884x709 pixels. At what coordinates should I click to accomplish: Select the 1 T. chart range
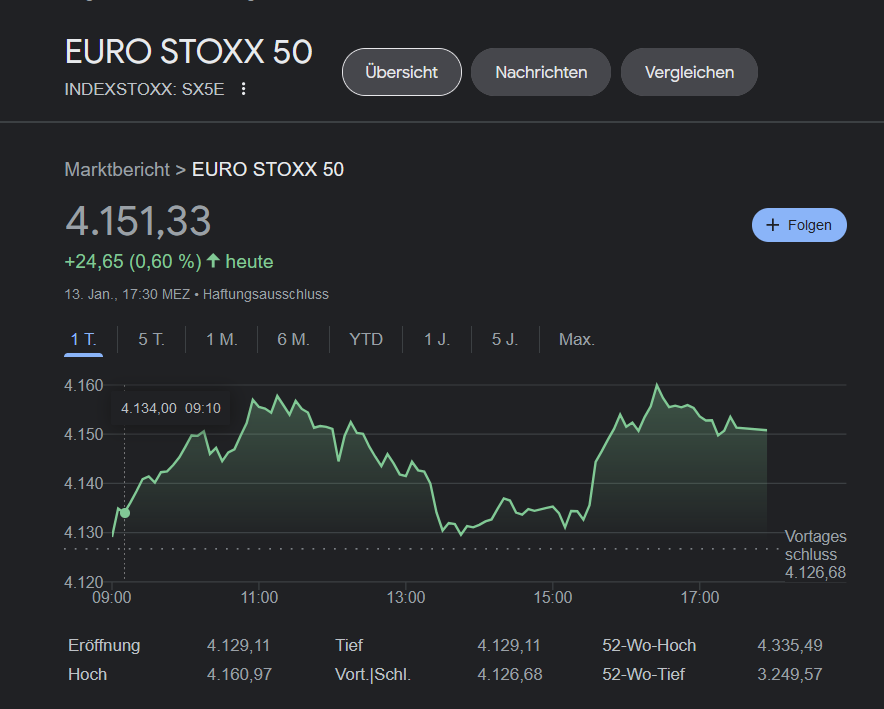(83, 339)
